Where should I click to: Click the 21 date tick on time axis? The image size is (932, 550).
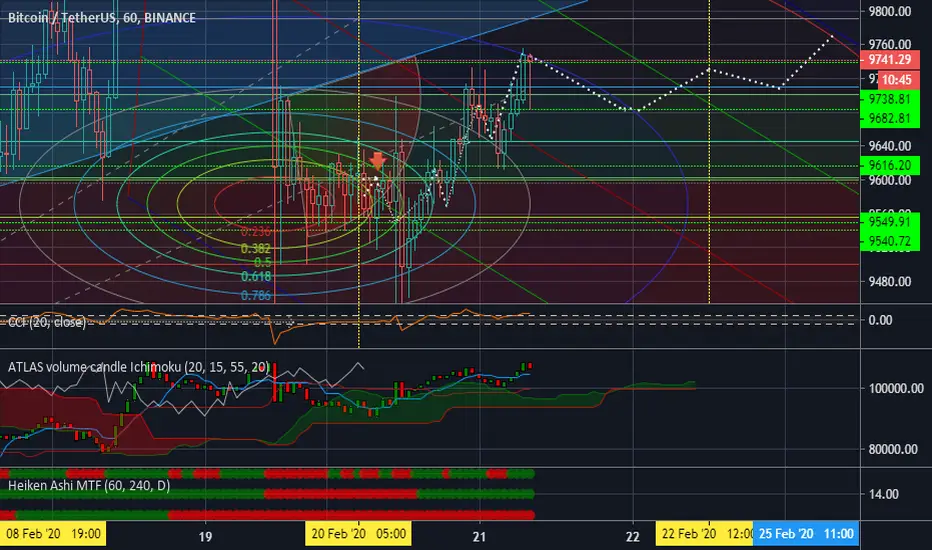[x=479, y=537]
